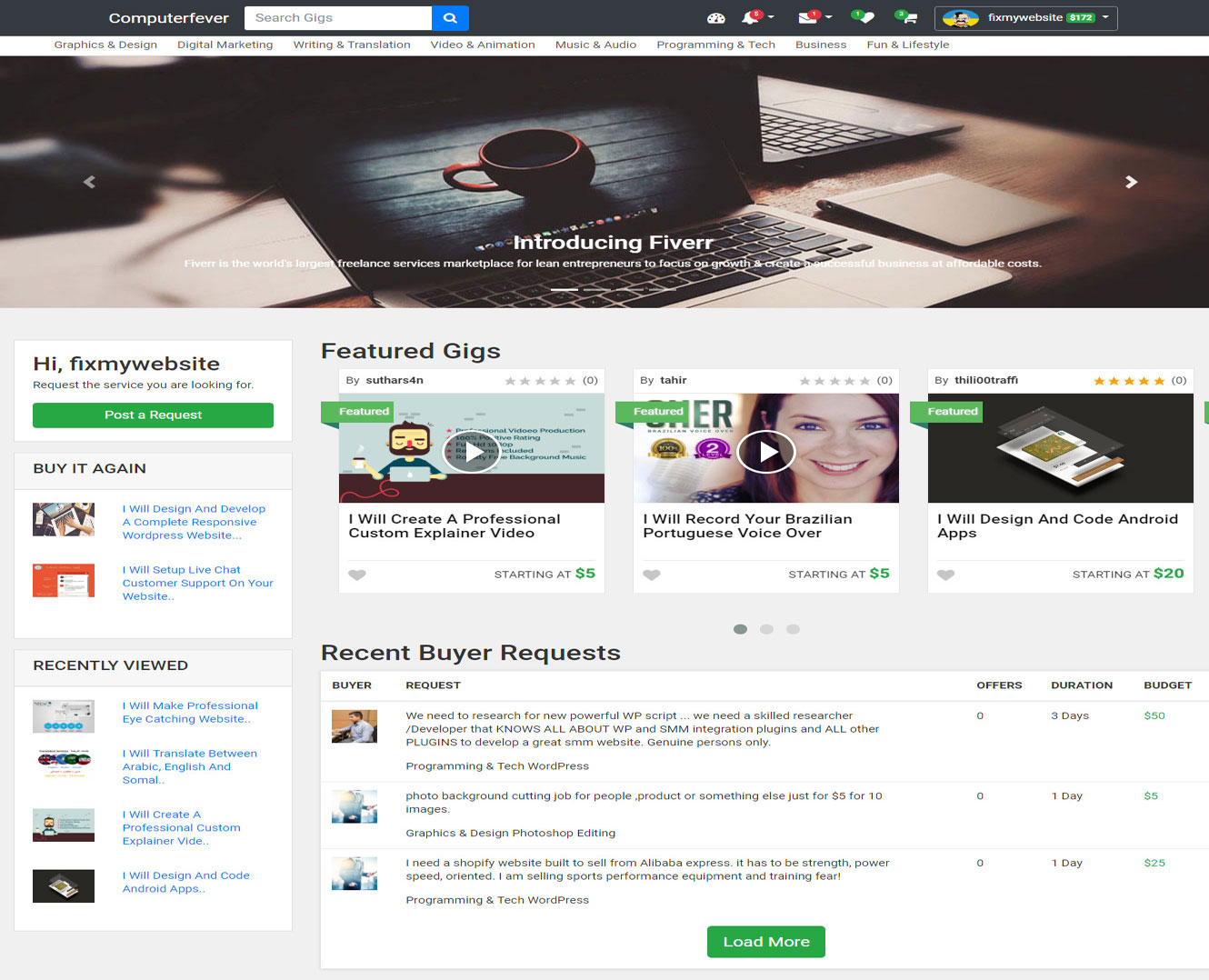Image resolution: width=1209 pixels, height=980 pixels.
Task: Open the Graphics & Design category
Action: coord(105,44)
